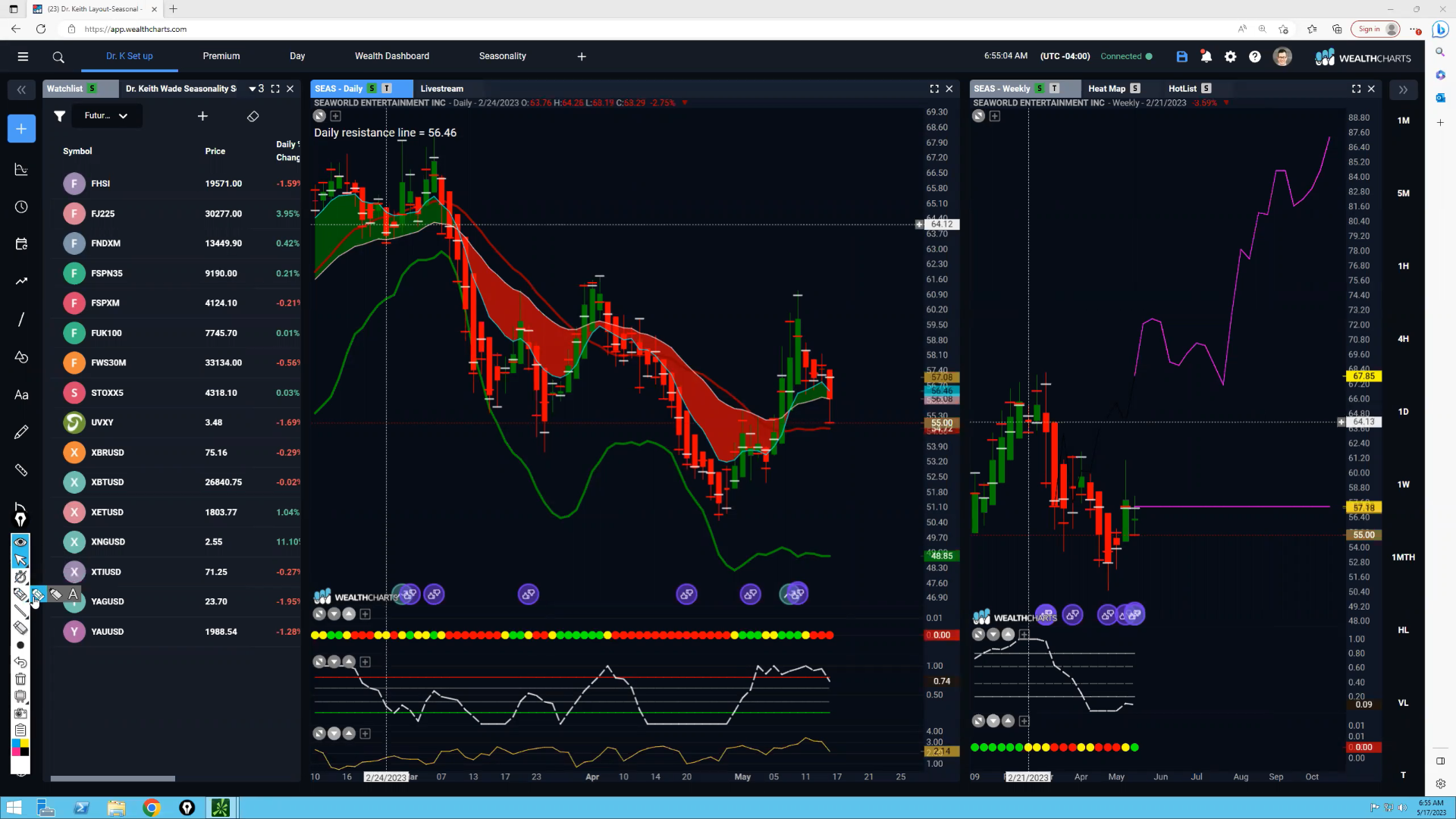
Task: Switch to the Livestream tab
Action: pyautogui.click(x=441, y=89)
